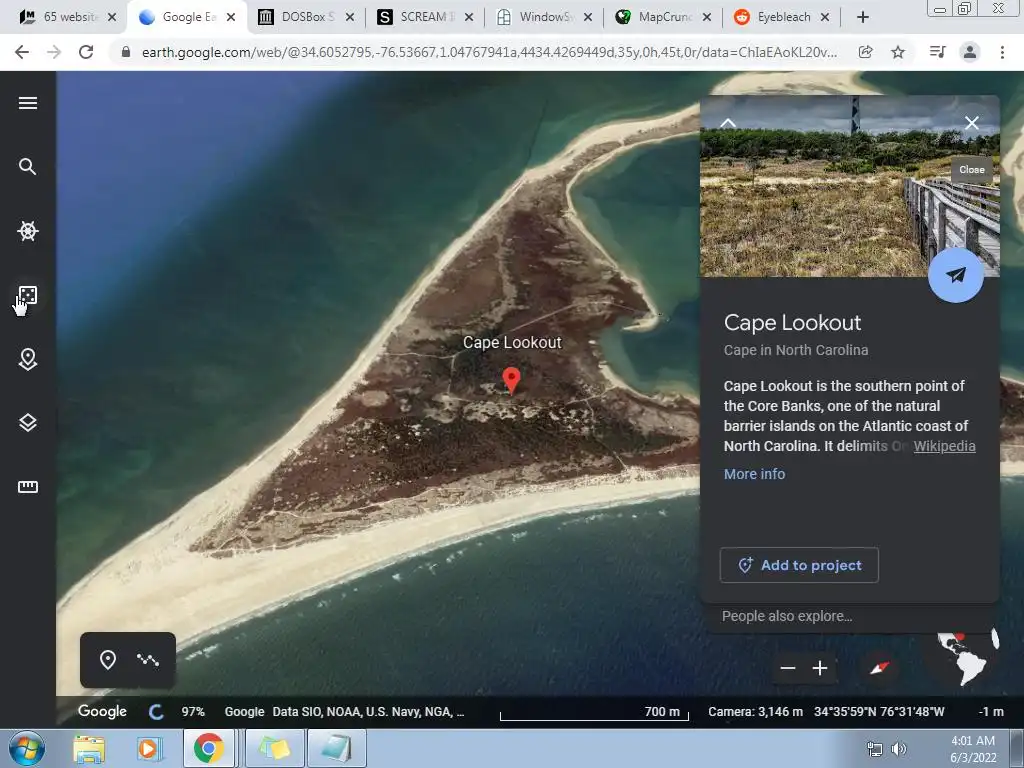Close the Cape Lookout info card
The width and height of the screenshot is (1024, 768).
[x=972, y=123]
